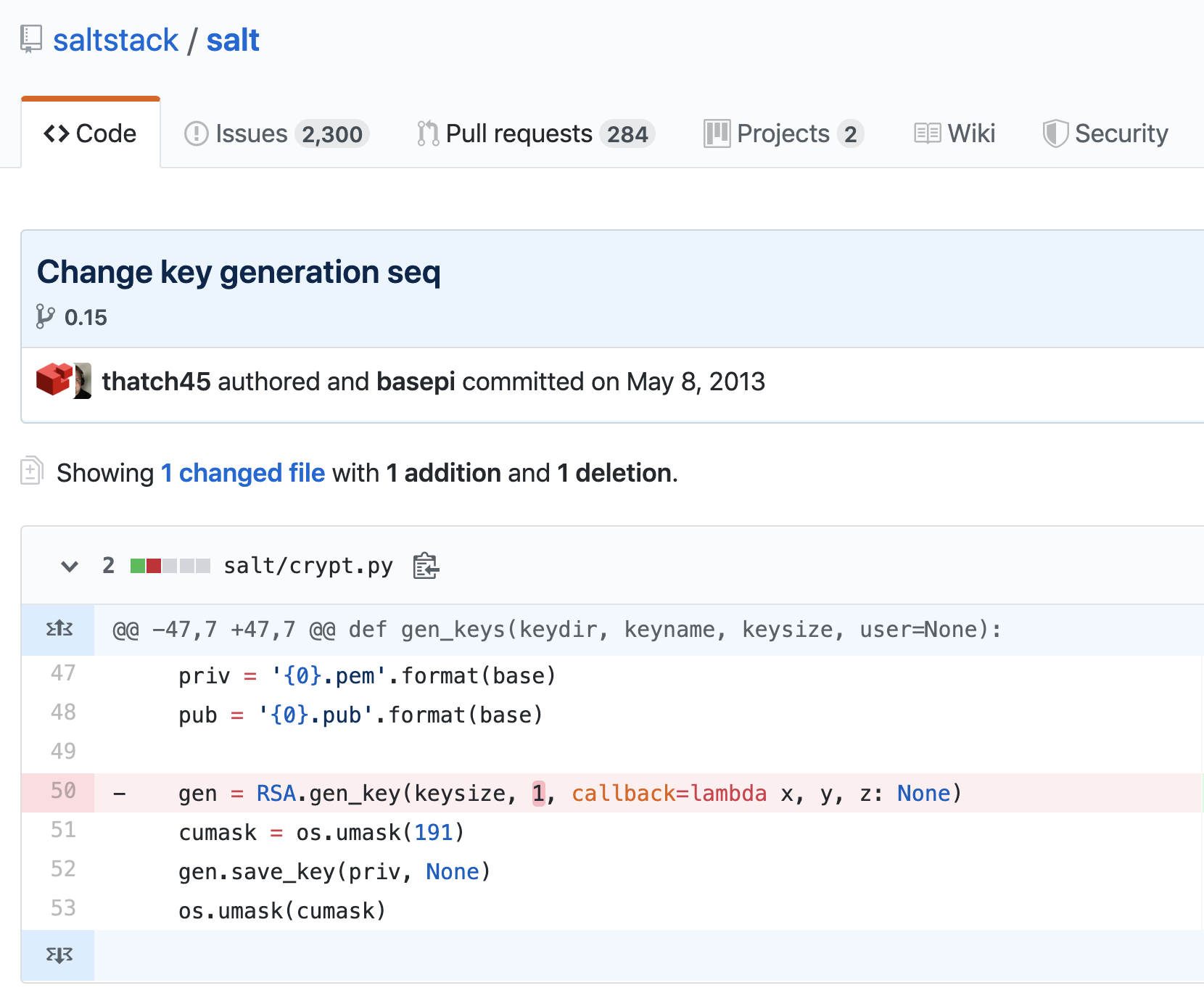Open thatch45 author profile link
This screenshot has width=1204, height=1004.
click(x=156, y=382)
